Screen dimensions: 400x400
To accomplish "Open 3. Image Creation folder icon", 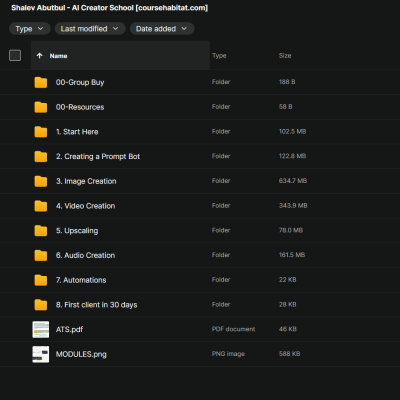I will pos(41,181).
